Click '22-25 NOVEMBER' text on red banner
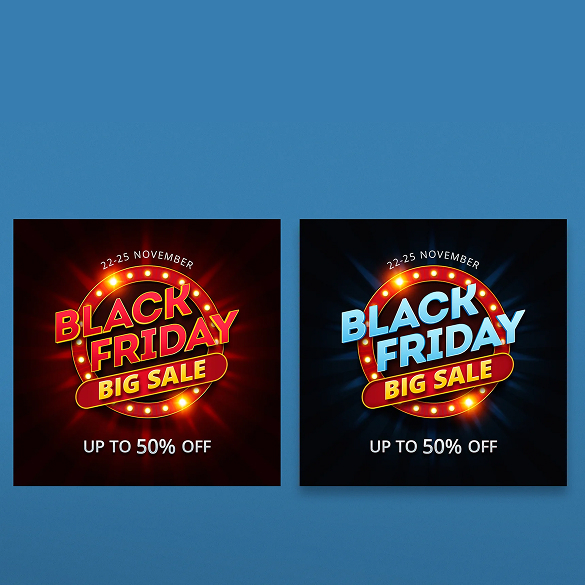Screen dimensions: 585x585 point(147,259)
